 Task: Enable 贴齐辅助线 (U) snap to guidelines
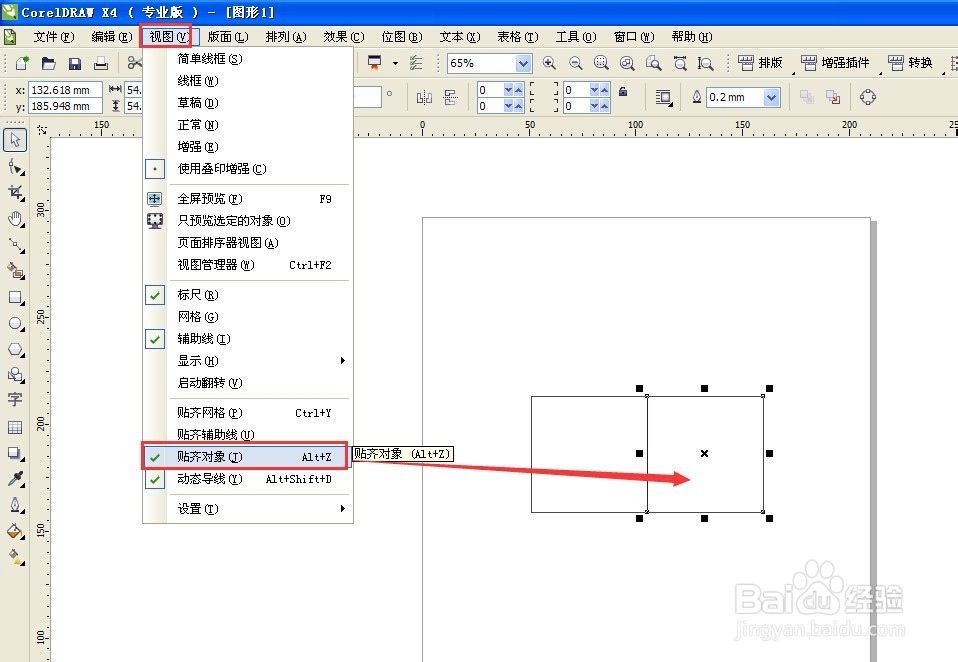247,435
